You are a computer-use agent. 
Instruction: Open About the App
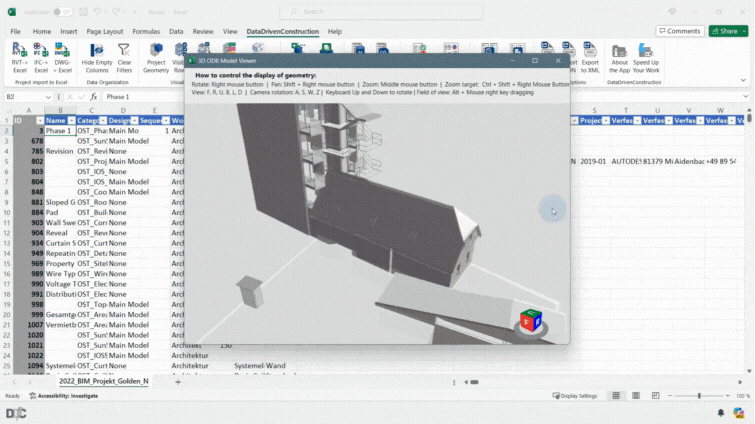point(619,58)
